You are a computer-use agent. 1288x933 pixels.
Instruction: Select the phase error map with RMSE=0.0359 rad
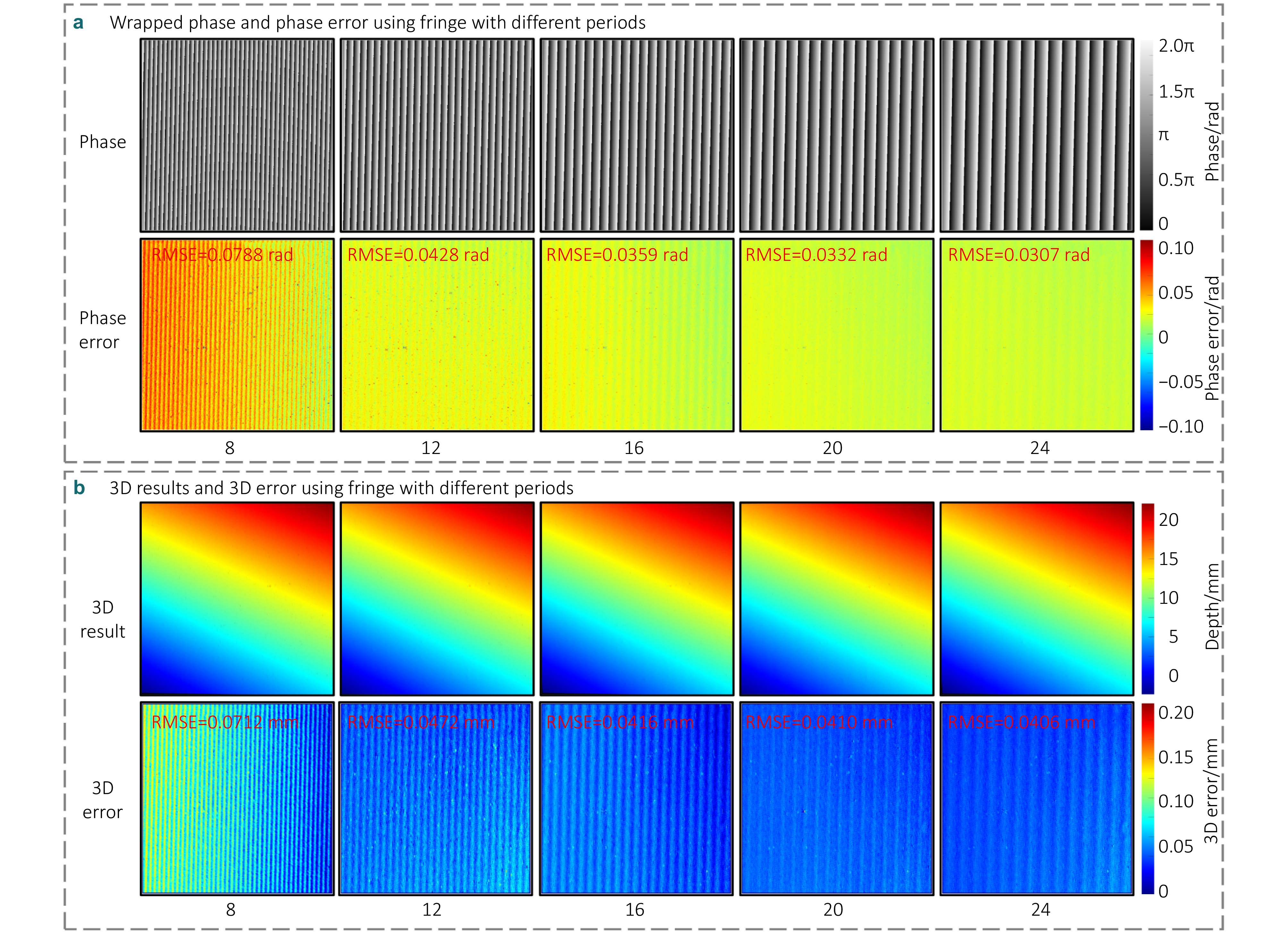pyautogui.click(x=637, y=335)
